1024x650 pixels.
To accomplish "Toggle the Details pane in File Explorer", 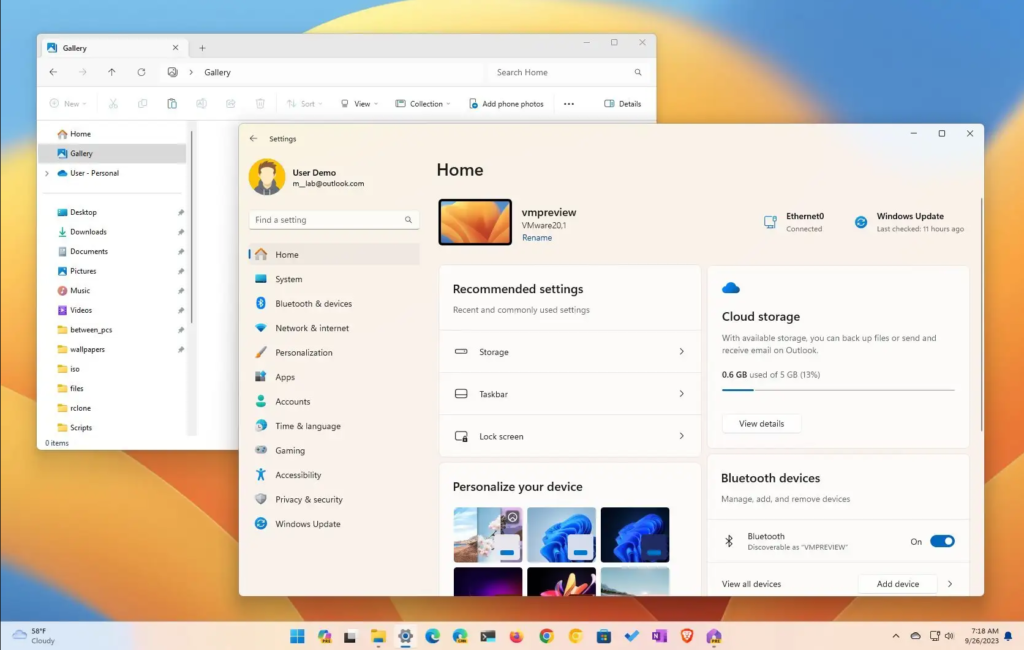I will coord(622,104).
